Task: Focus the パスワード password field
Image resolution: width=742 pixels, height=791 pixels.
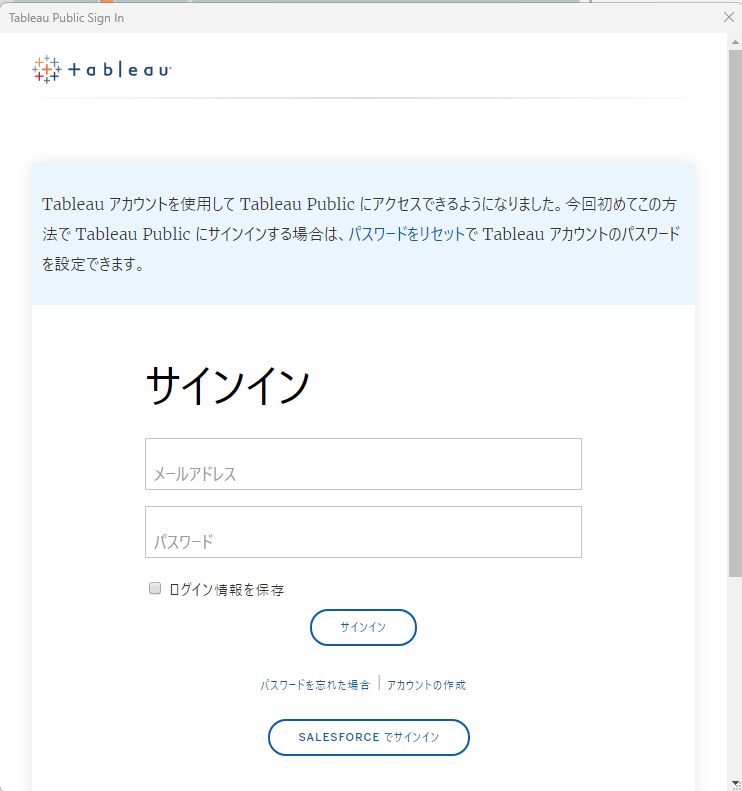Action: [x=363, y=532]
